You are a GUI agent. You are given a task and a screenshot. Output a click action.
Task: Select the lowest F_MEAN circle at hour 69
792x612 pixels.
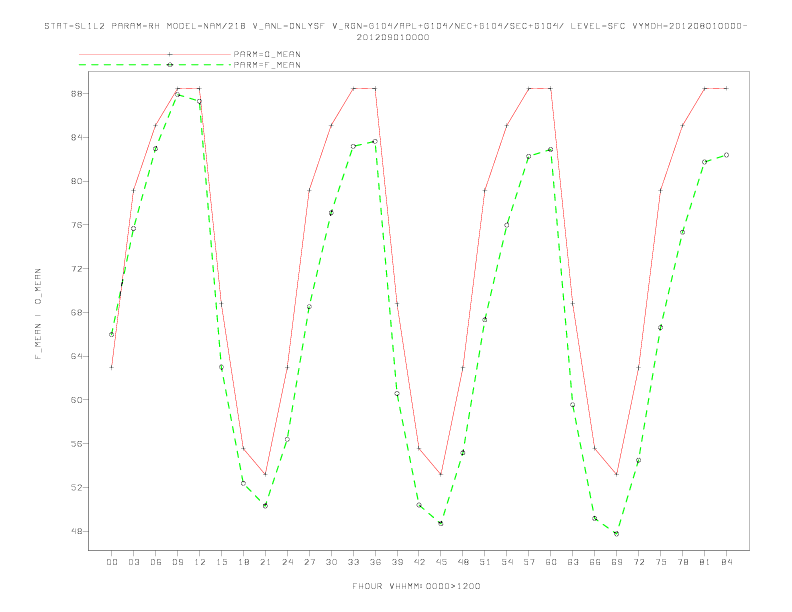(617, 533)
